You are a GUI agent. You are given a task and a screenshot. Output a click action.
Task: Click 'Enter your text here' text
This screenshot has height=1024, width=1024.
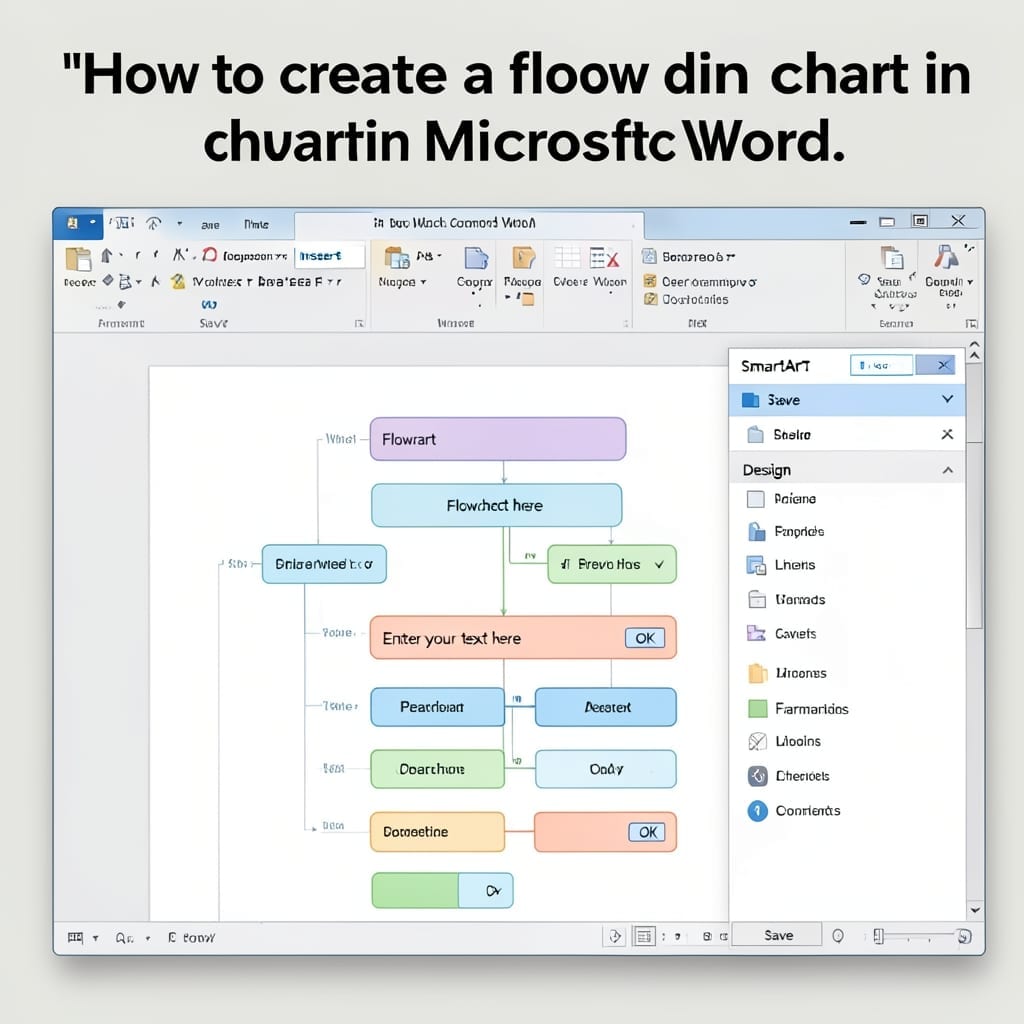point(452,639)
